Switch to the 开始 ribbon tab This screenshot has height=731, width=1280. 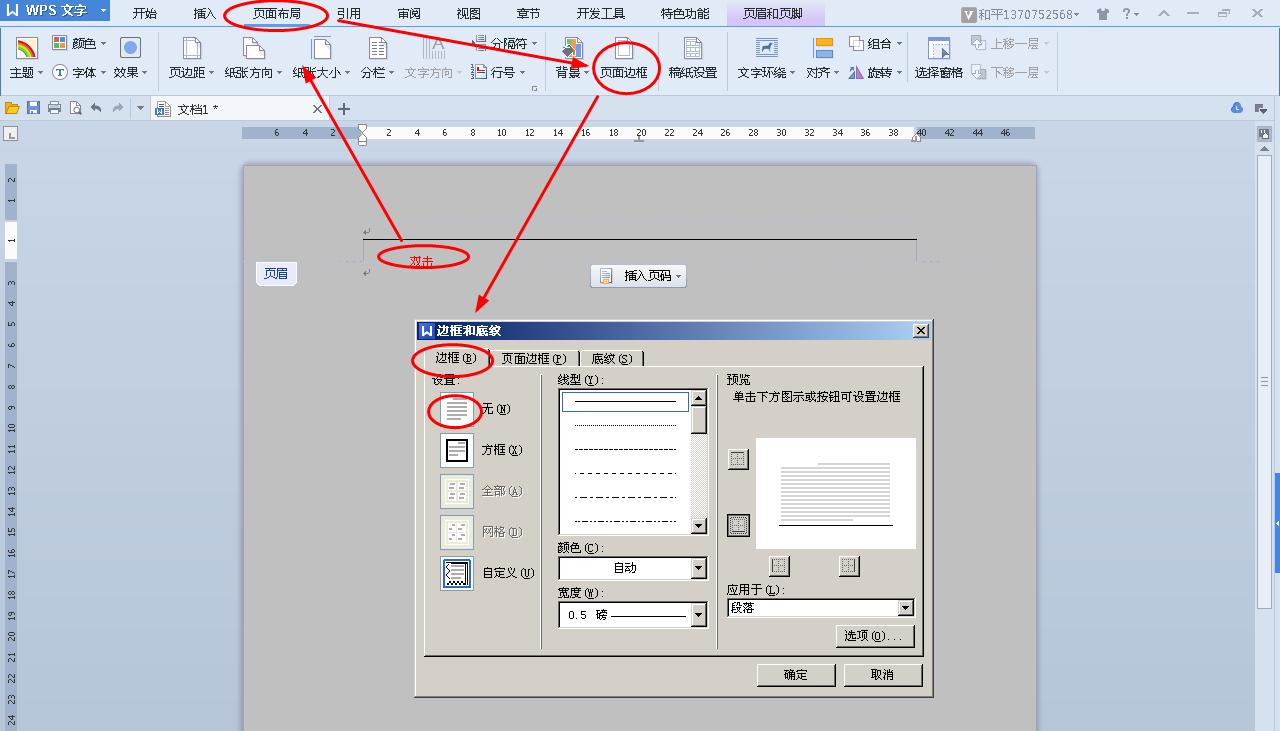(x=145, y=14)
